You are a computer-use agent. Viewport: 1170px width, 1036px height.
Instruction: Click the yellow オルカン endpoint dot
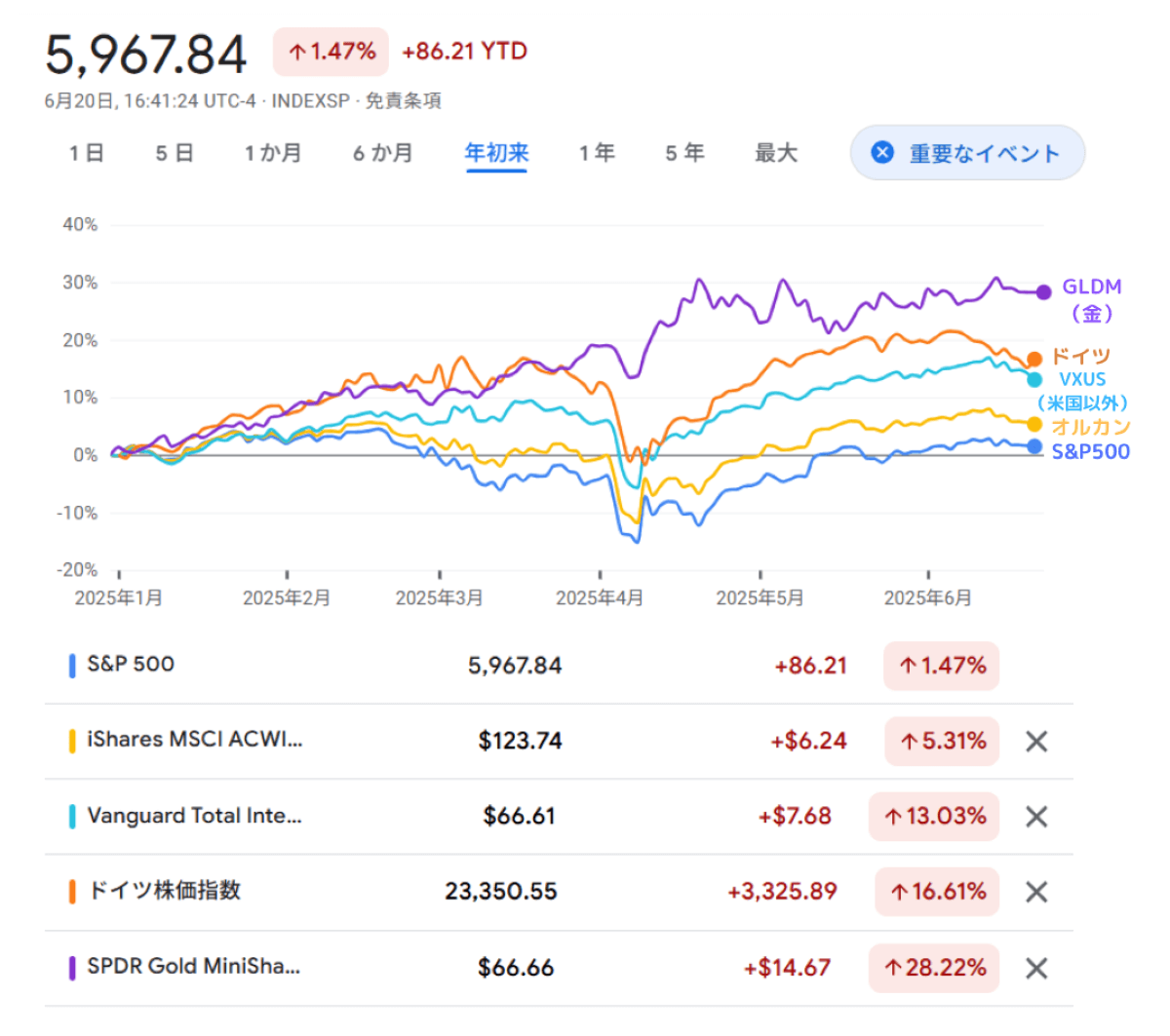pos(1034,425)
